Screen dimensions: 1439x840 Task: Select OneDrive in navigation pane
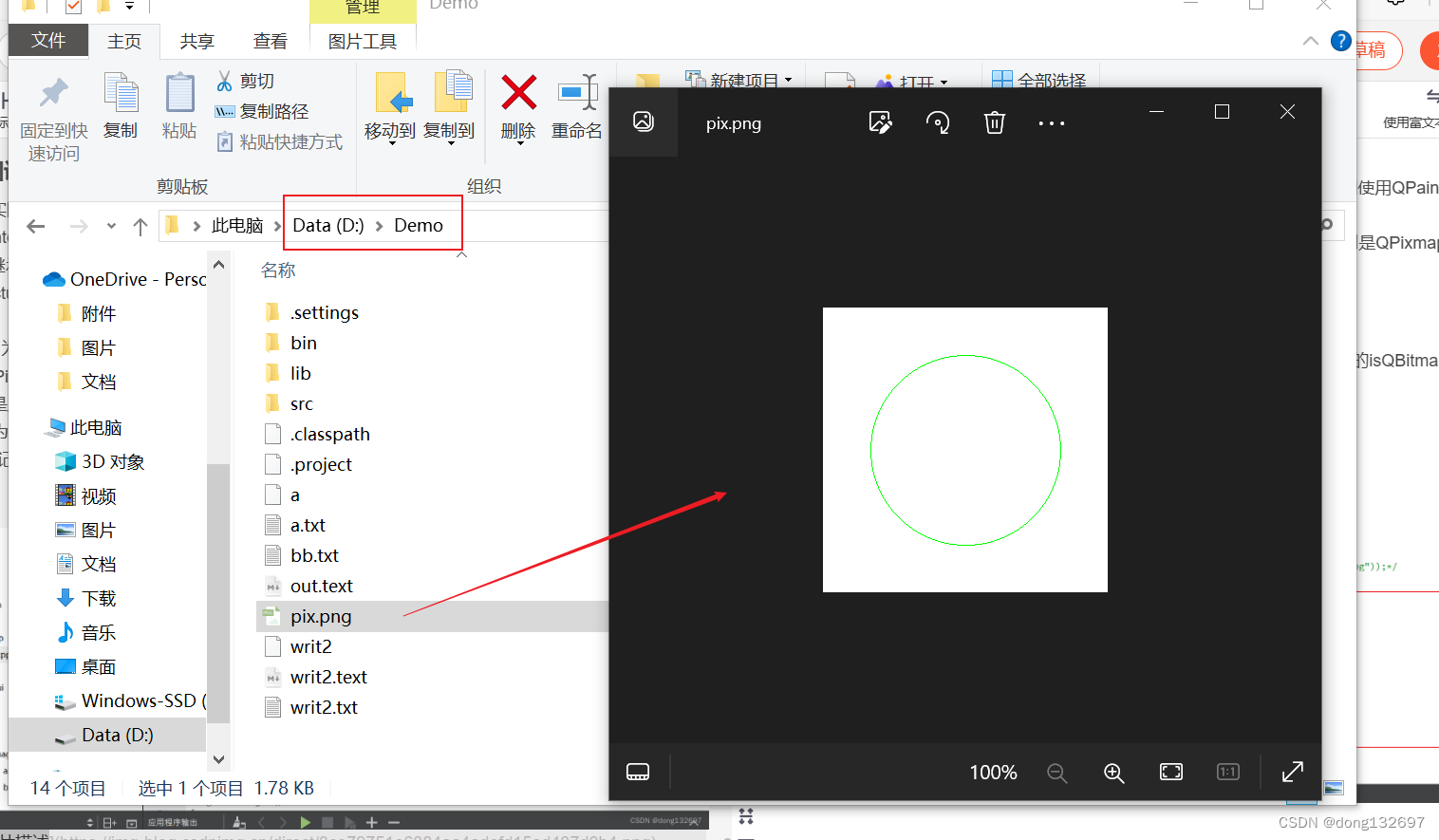coord(123,279)
